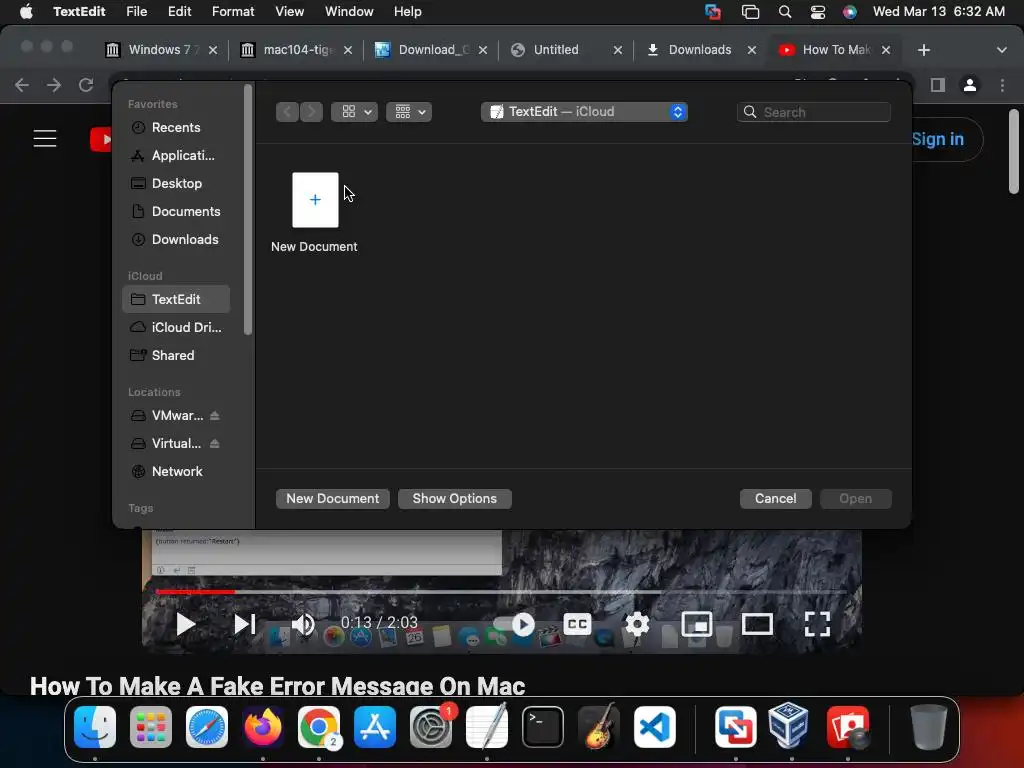This screenshot has width=1024, height=768.
Task: Open Visual Studio Code from Dock
Action: pos(654,727)
